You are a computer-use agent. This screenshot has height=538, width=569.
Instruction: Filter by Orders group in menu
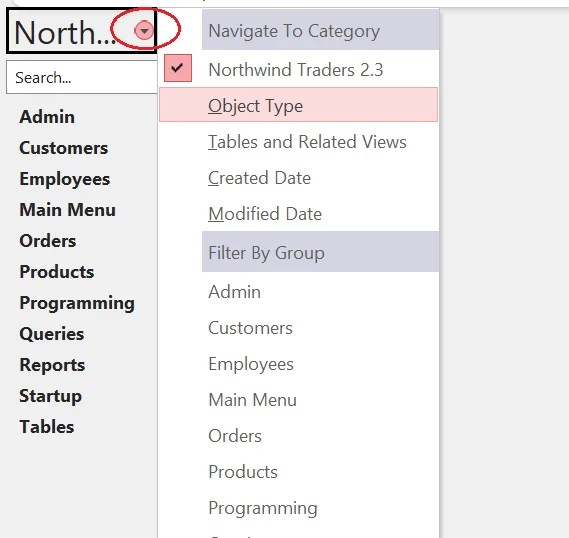point(298,436)
